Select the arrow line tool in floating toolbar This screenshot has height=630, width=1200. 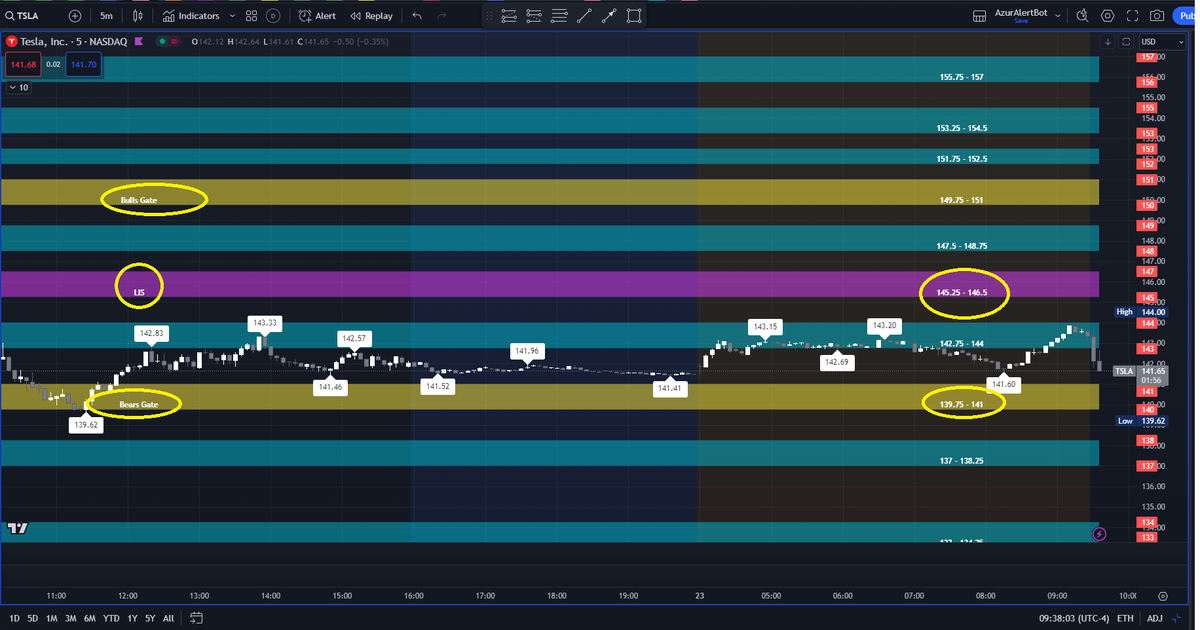coord(609,16)
